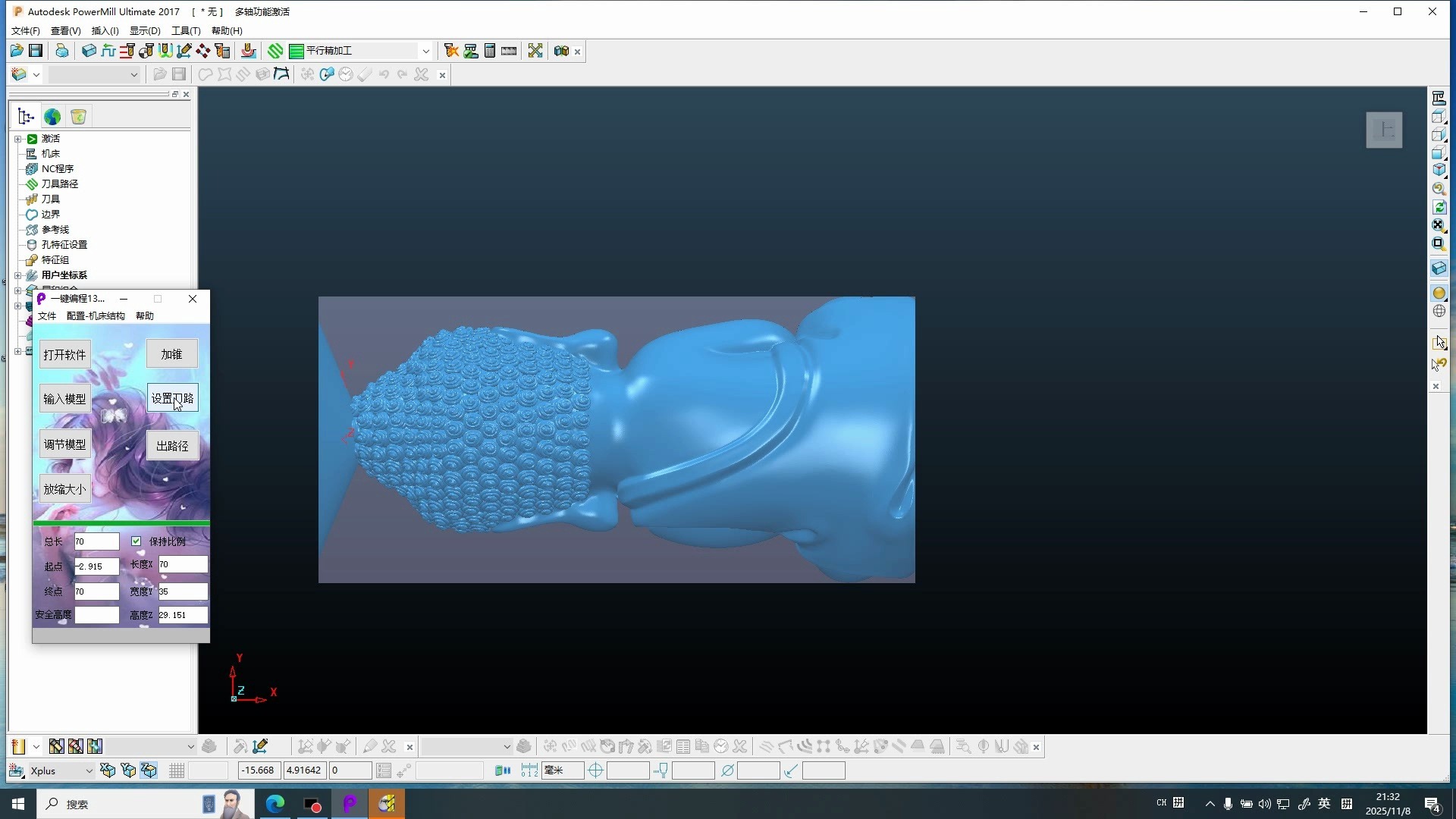This screenshot has height=819, width=1456.
Task: Open the Block definition tool icon
Action: [x=89, y=51]
